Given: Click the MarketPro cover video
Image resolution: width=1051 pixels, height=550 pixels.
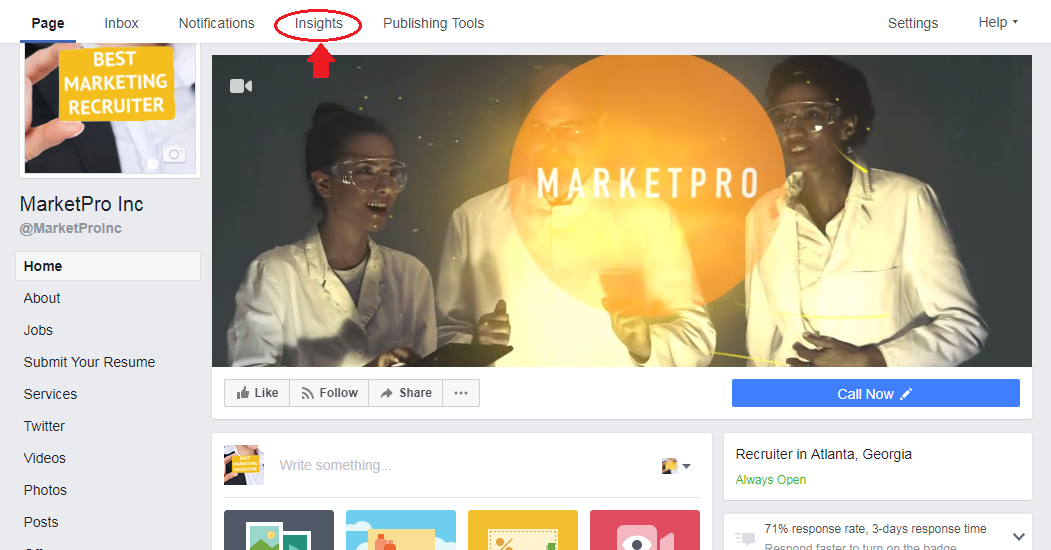Looking at the screenshot, I should pos(622,210).
